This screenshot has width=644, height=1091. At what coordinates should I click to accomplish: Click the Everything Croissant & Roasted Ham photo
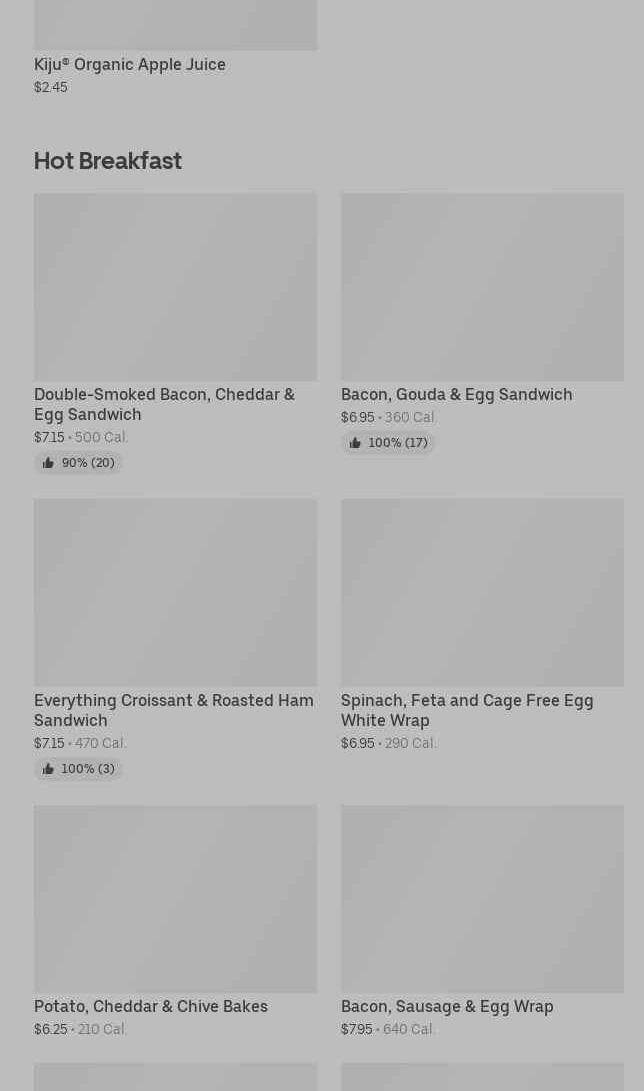[175, 593]
